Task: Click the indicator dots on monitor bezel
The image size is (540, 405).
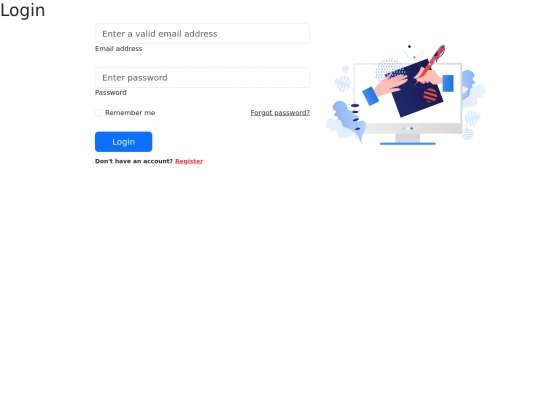Action: click(x=408, y=128)
